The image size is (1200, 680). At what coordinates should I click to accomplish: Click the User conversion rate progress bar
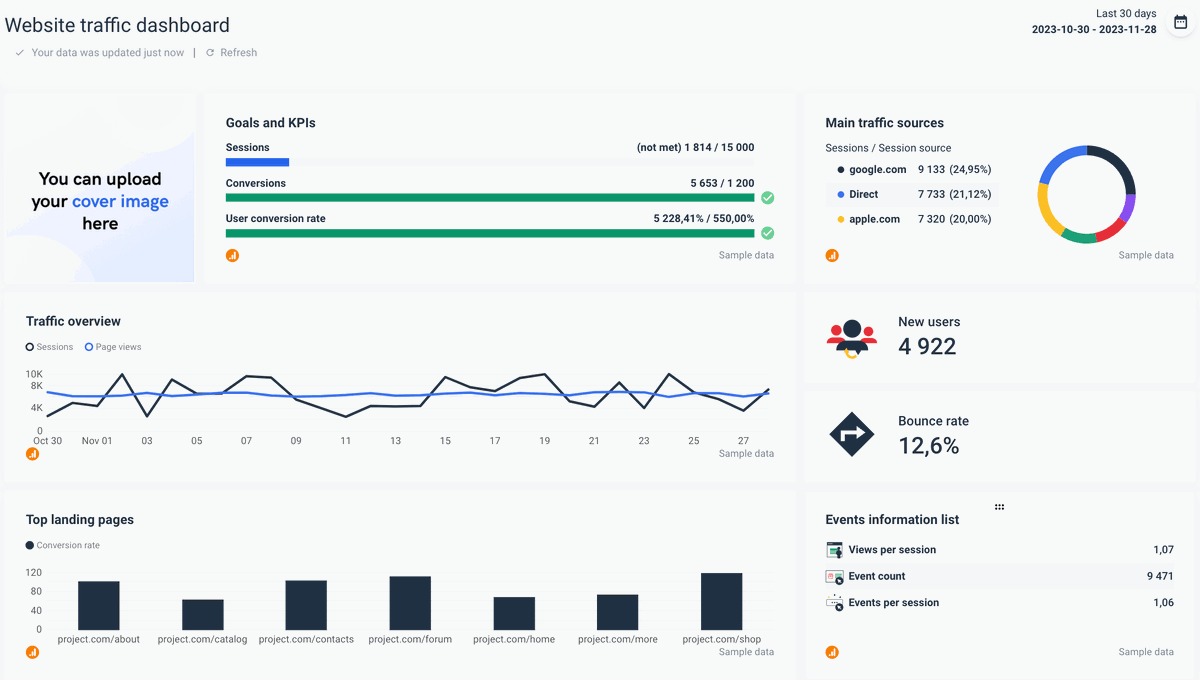coord(490,233)
